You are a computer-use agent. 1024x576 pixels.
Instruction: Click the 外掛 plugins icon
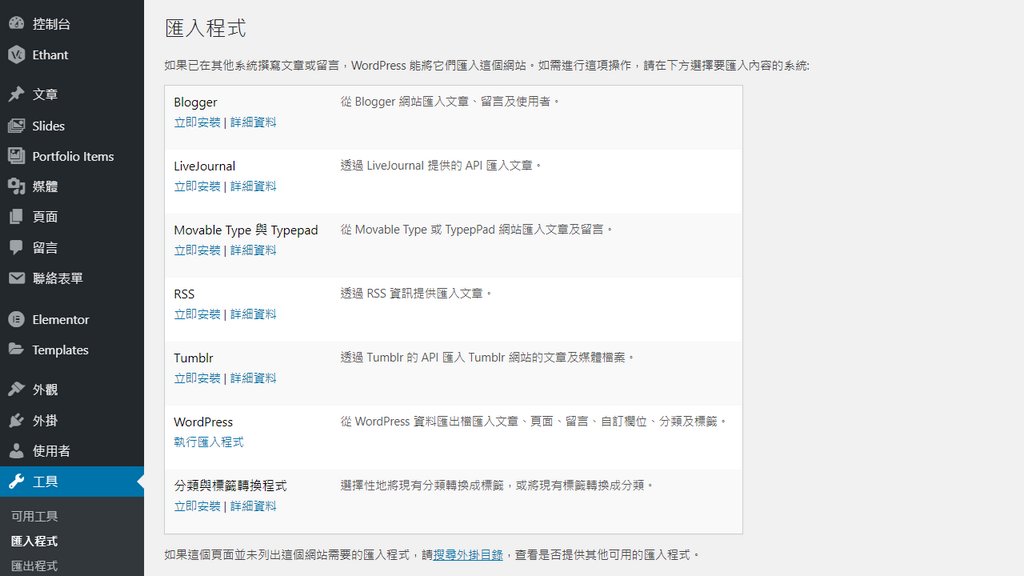(17, 420)
